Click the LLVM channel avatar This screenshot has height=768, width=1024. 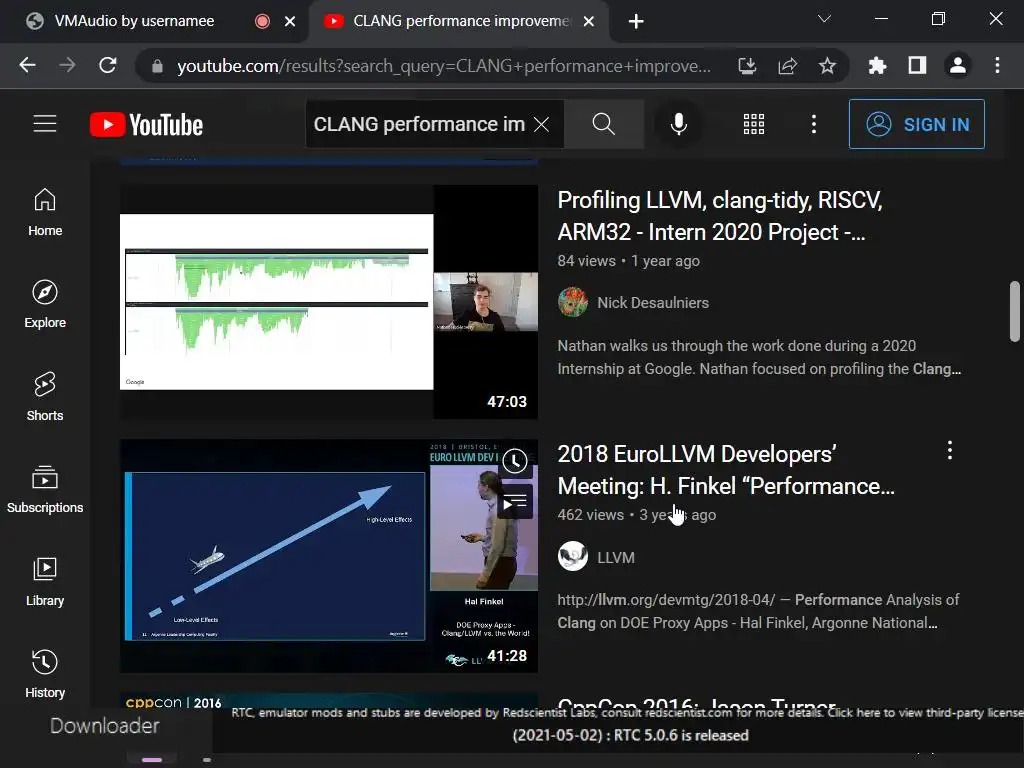573,556
